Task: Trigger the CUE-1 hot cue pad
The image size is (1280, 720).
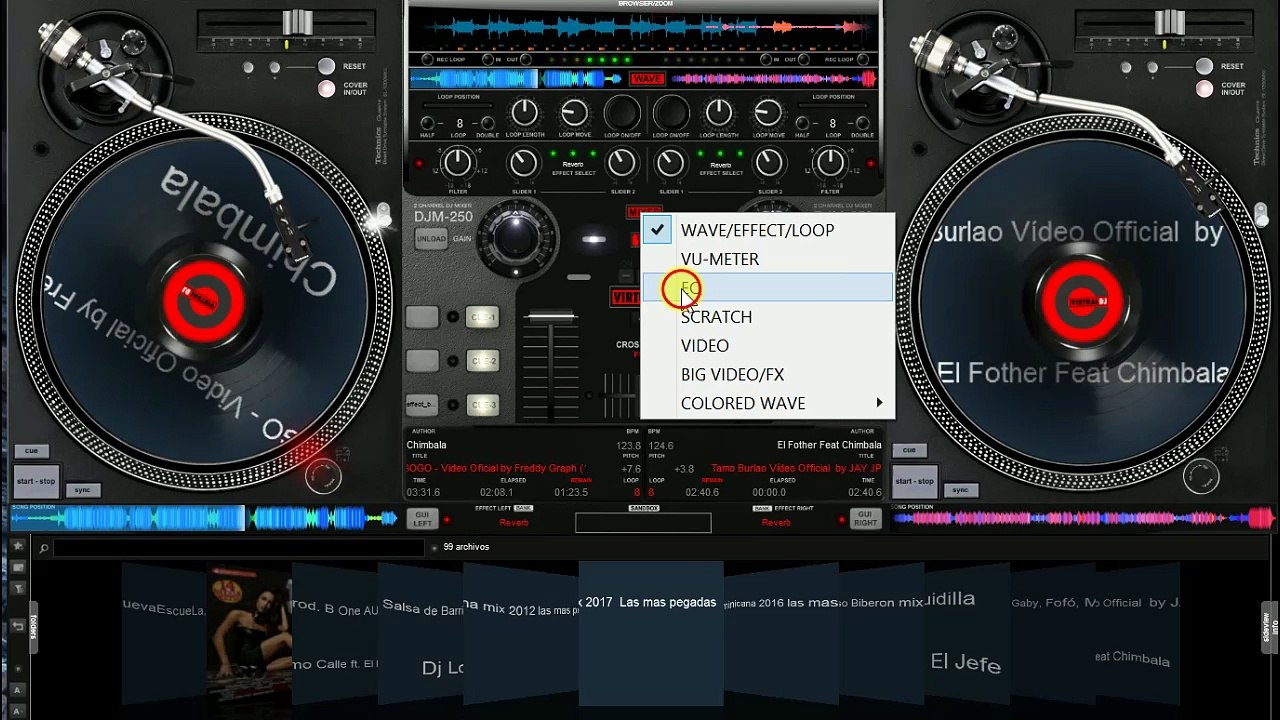Action: tap(483, 318)
